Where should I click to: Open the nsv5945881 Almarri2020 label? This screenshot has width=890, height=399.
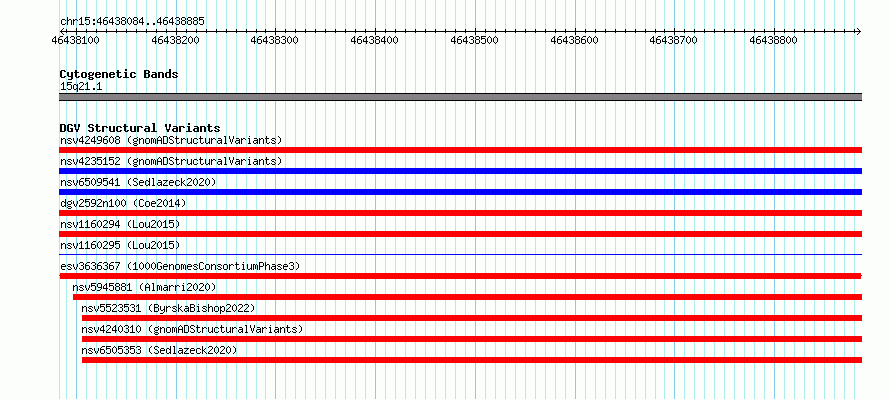[144, 287]
